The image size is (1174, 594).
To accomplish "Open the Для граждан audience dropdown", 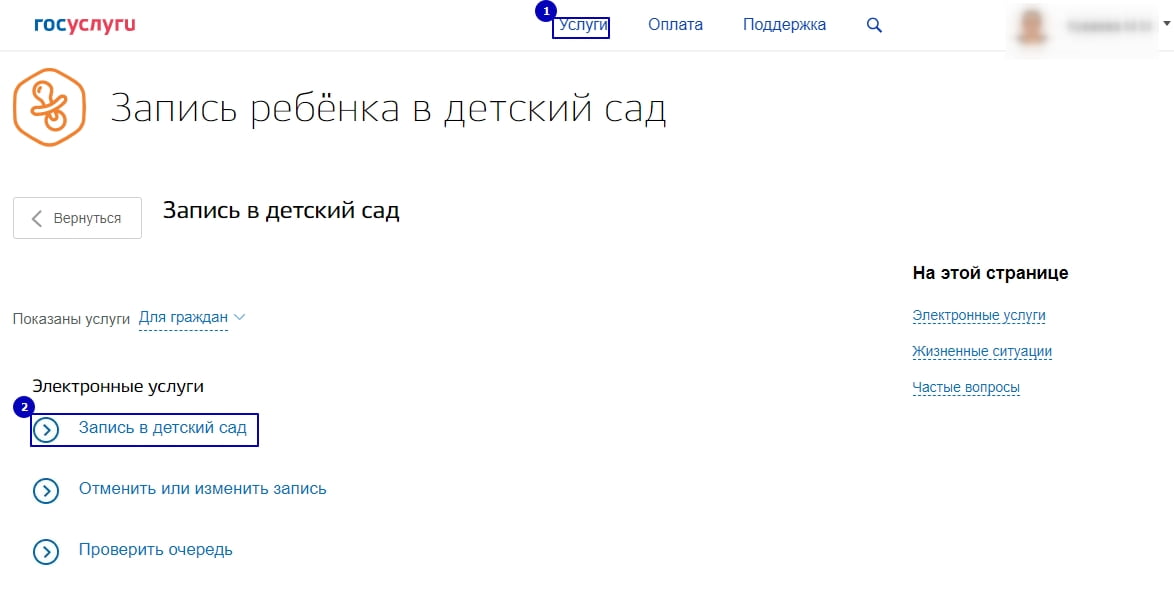I will [183, 318].
